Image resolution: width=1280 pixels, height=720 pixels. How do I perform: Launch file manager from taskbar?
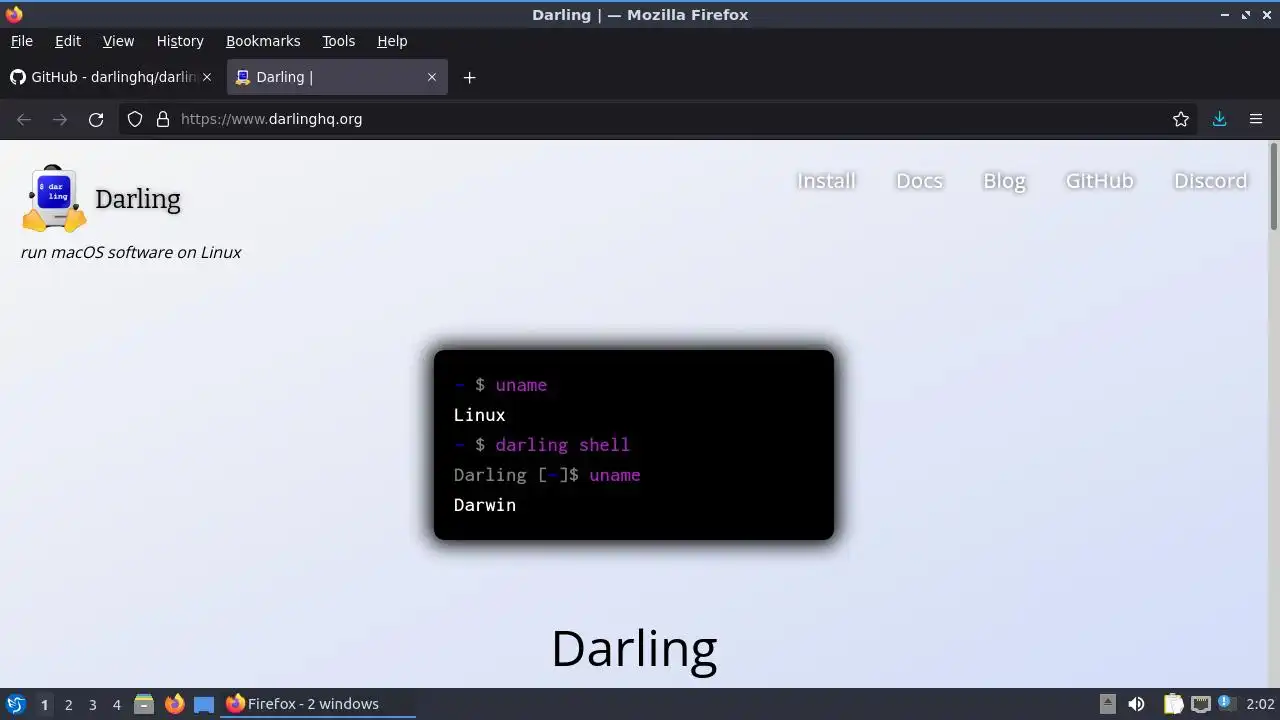(x=144, y=704)
